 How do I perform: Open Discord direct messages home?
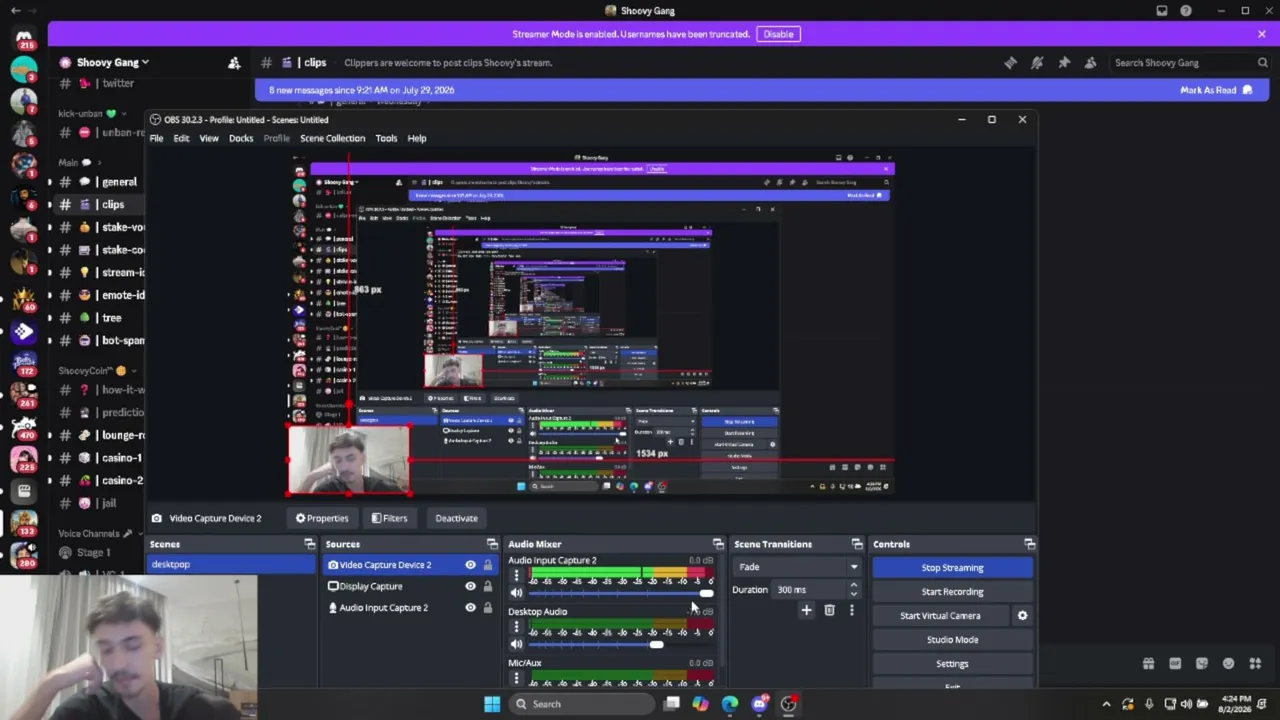point(24,38)
